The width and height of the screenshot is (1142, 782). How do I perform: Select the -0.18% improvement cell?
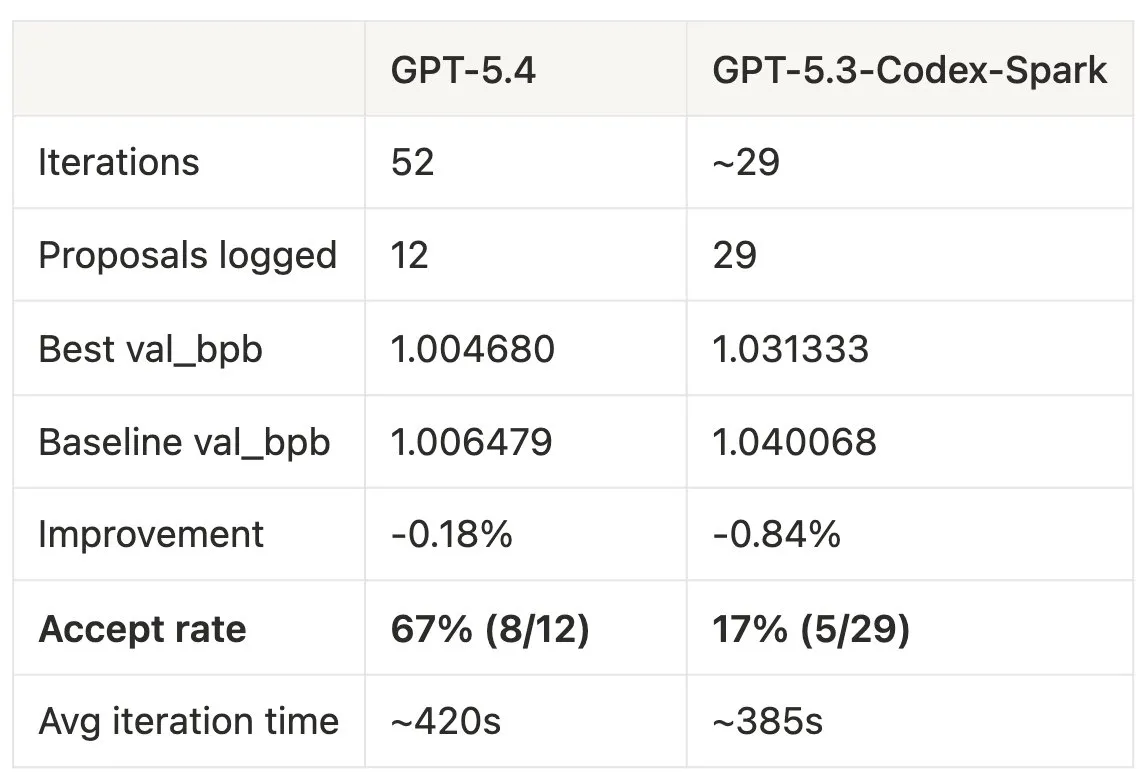click(451, 534)
